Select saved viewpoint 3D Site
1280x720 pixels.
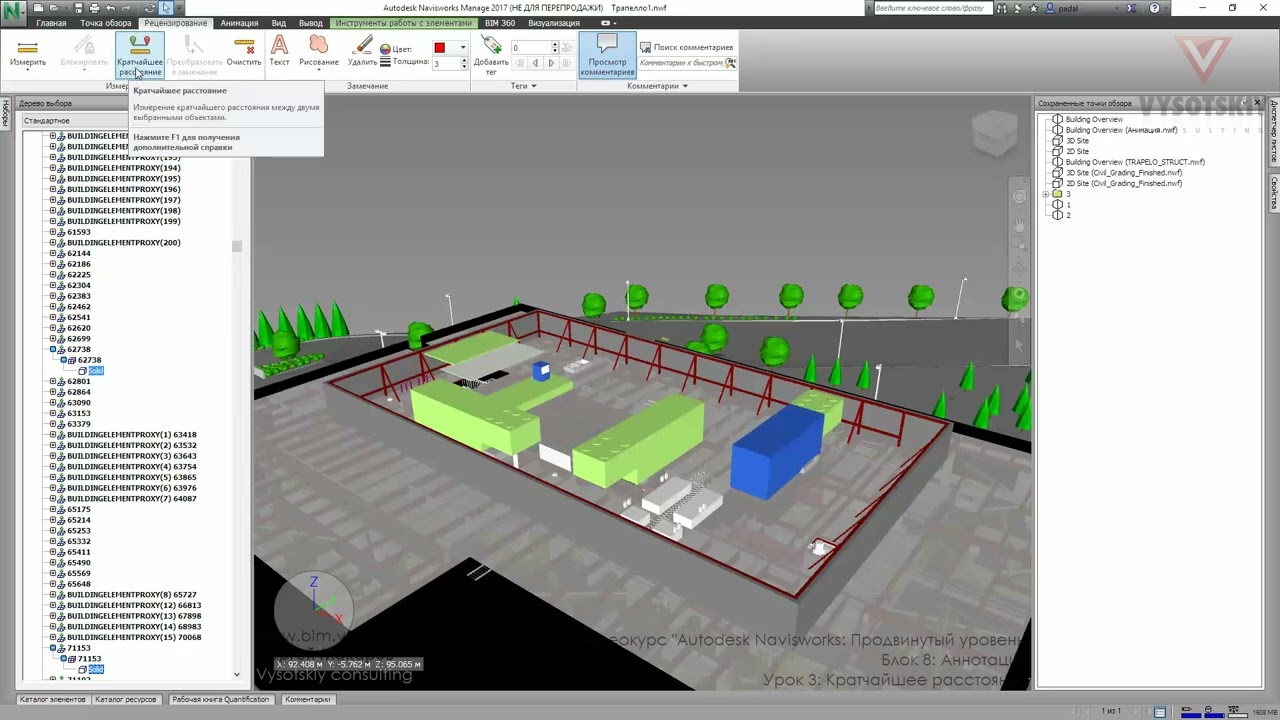pyautogui.click(x=1077, y=141)
